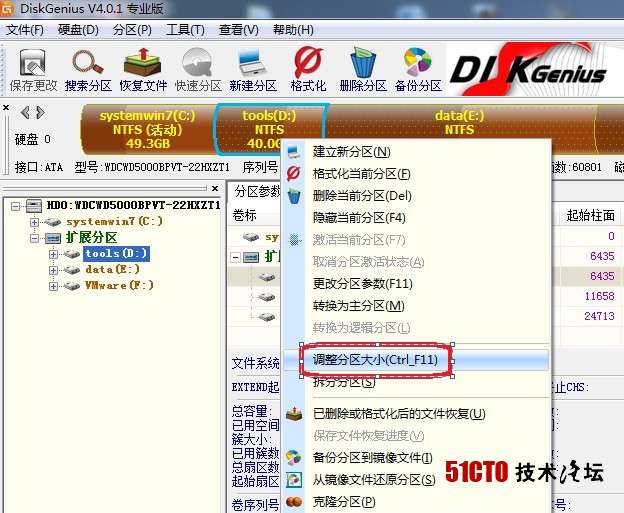
Task: Click the 快速分区 toolbar icon
Action: click(x=198, y=70)
